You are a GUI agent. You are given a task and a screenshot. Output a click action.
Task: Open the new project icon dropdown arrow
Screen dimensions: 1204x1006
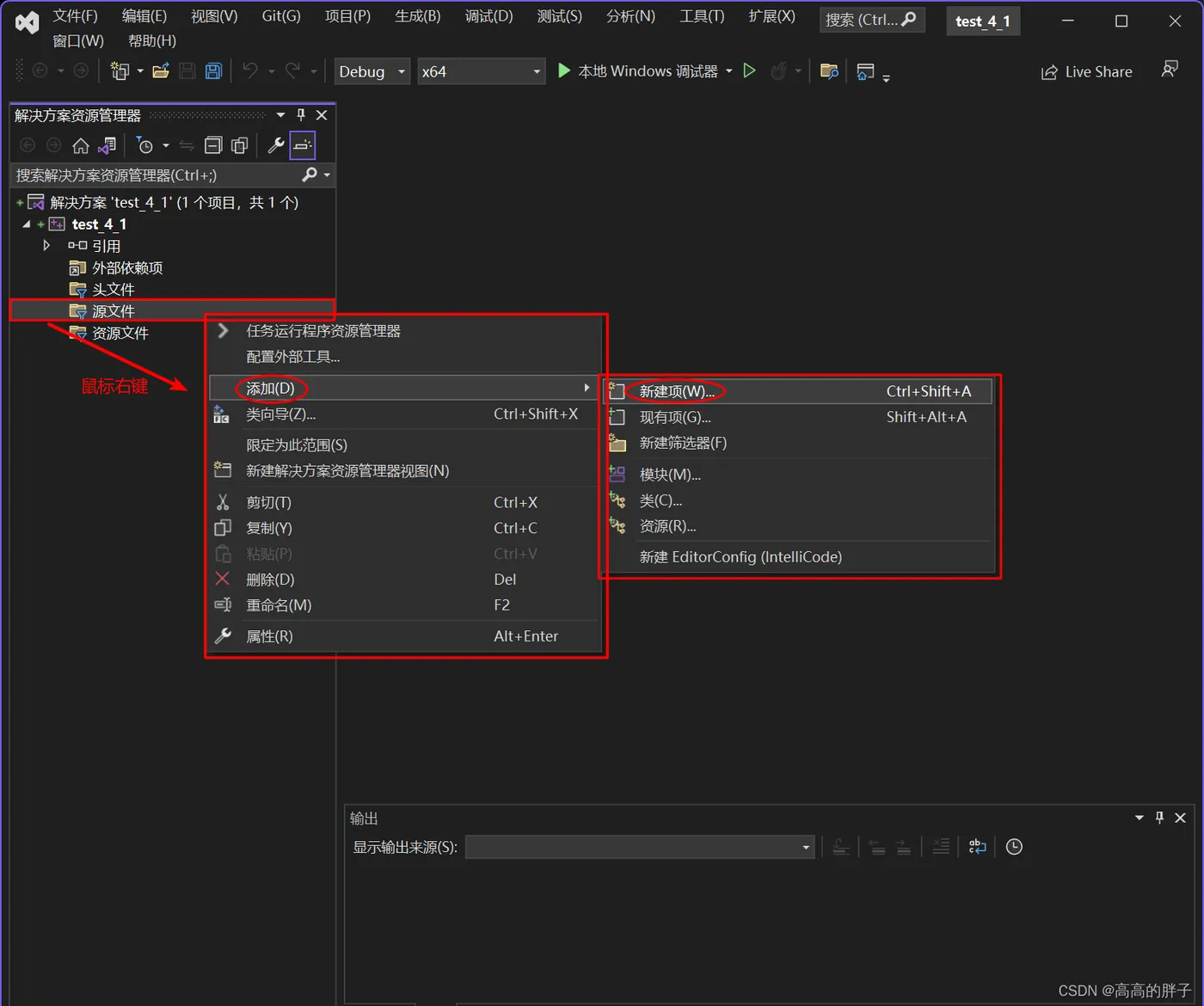tap(140, 71)
